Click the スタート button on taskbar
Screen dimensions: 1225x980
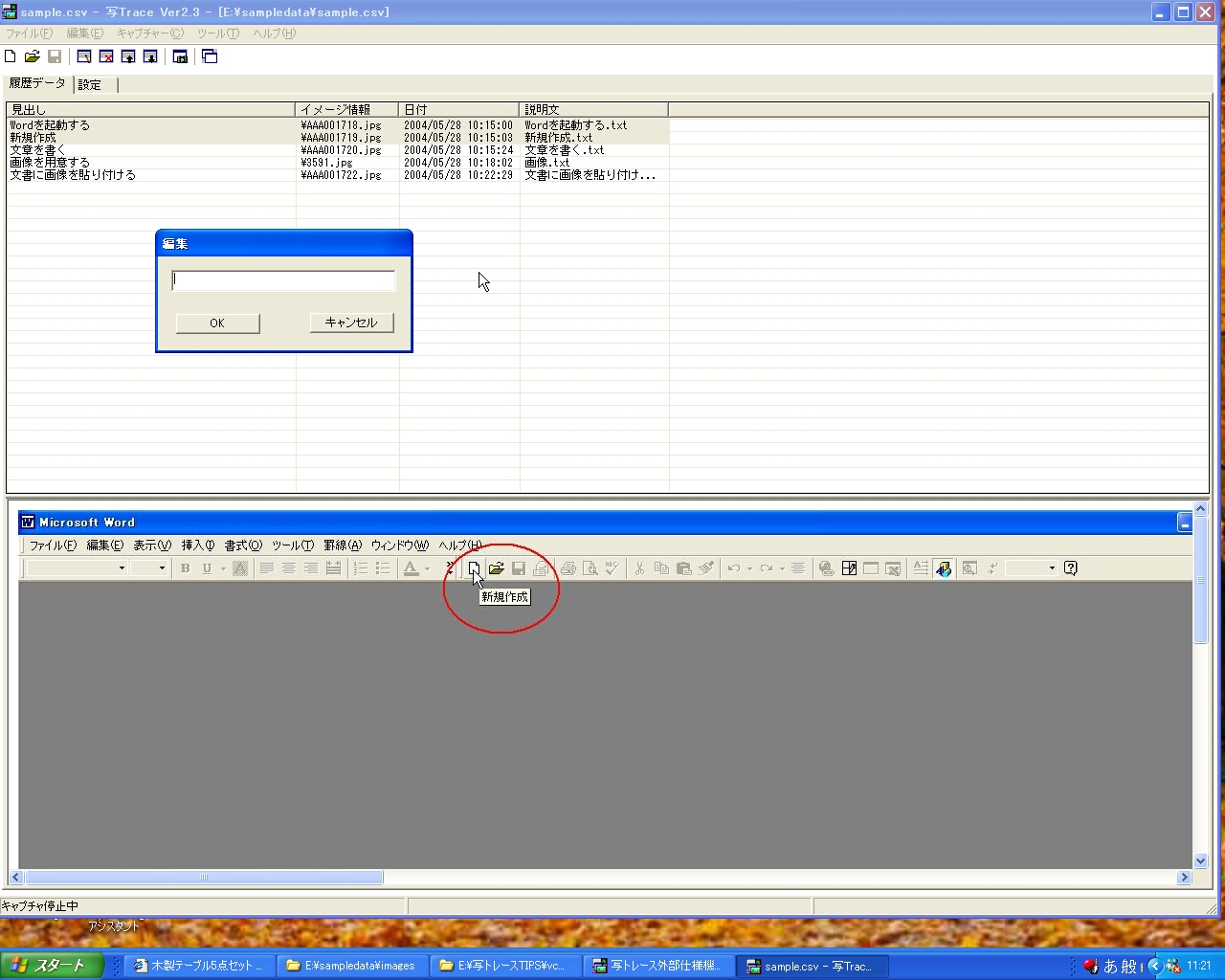point(52,966)
